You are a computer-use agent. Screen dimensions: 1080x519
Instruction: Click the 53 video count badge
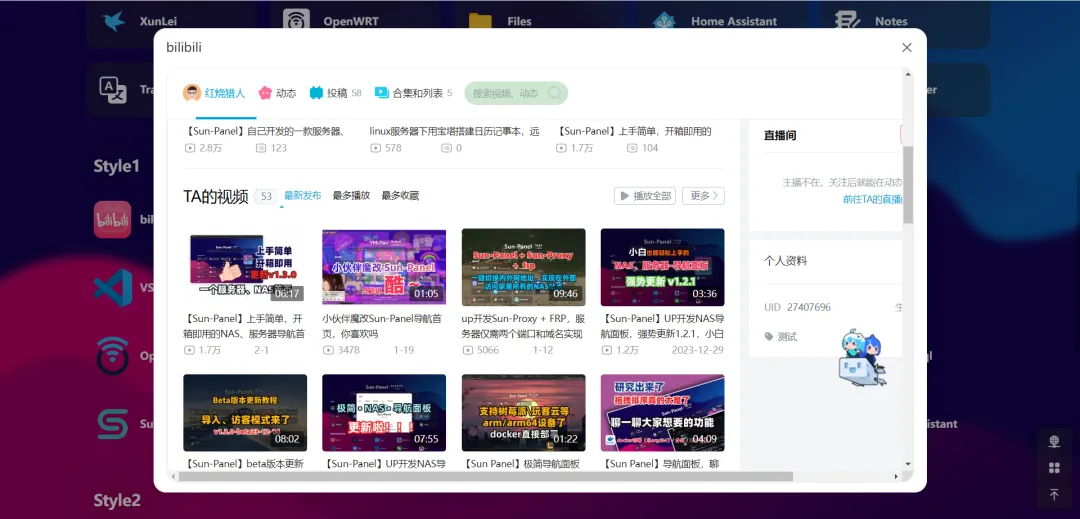point(267,196)
